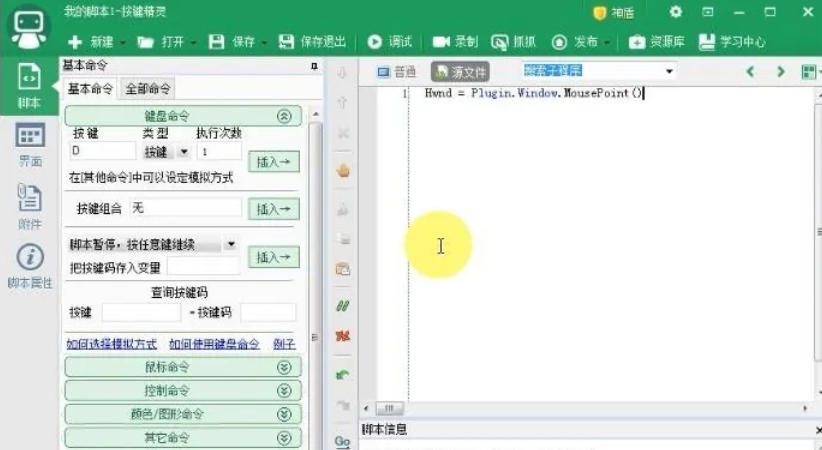Screen dimensions: 822x450
Task: Open the dropdown arrow next to 打开
Action: 193,42
